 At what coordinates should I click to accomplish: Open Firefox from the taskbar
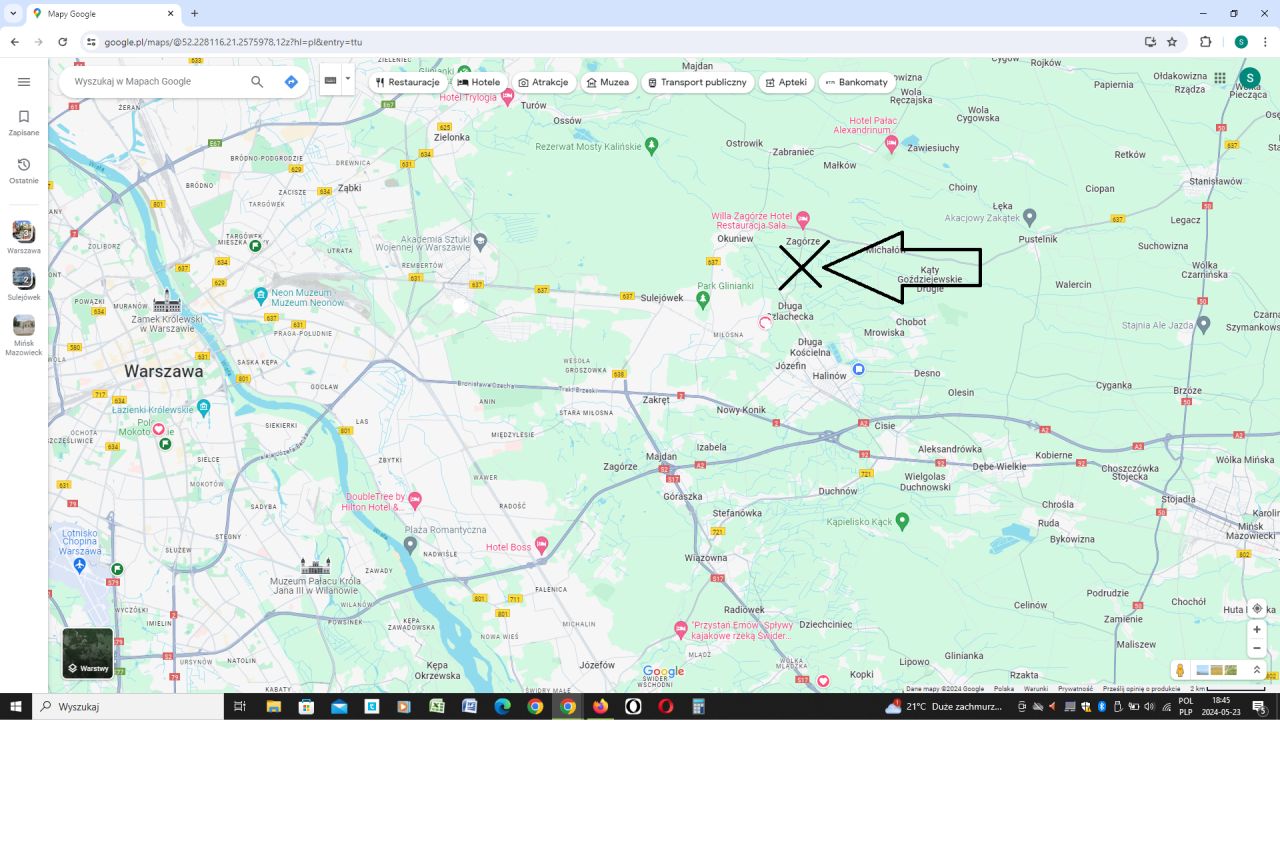600,706
